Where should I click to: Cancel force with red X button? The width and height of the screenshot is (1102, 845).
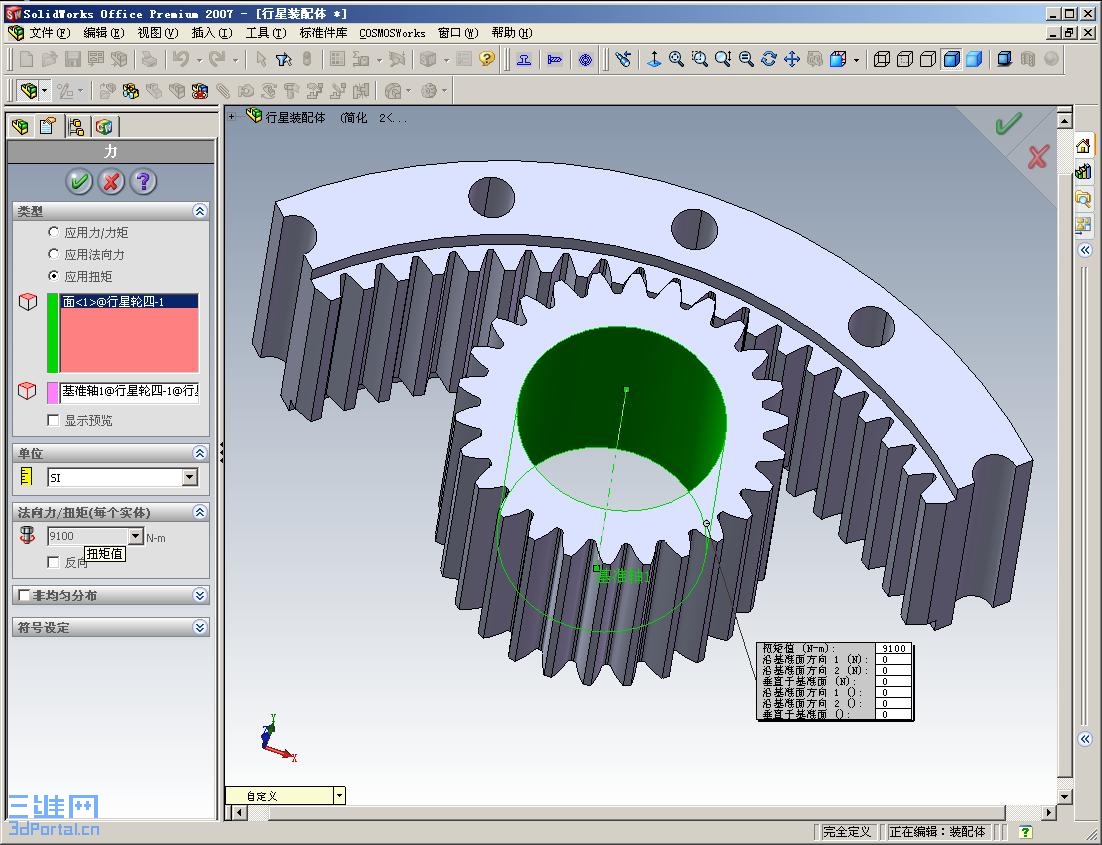[111, 182]
